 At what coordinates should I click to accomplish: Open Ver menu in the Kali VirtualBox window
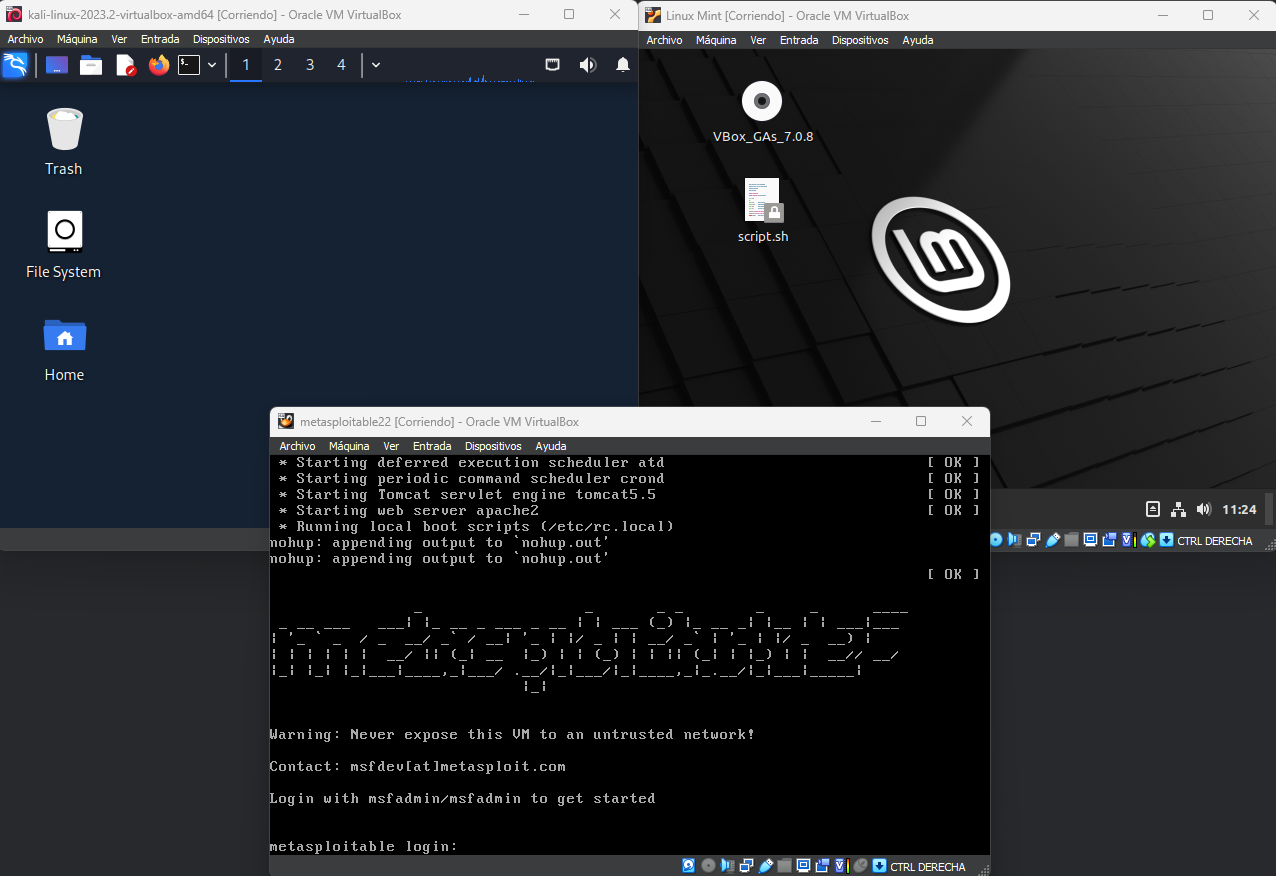119,39
